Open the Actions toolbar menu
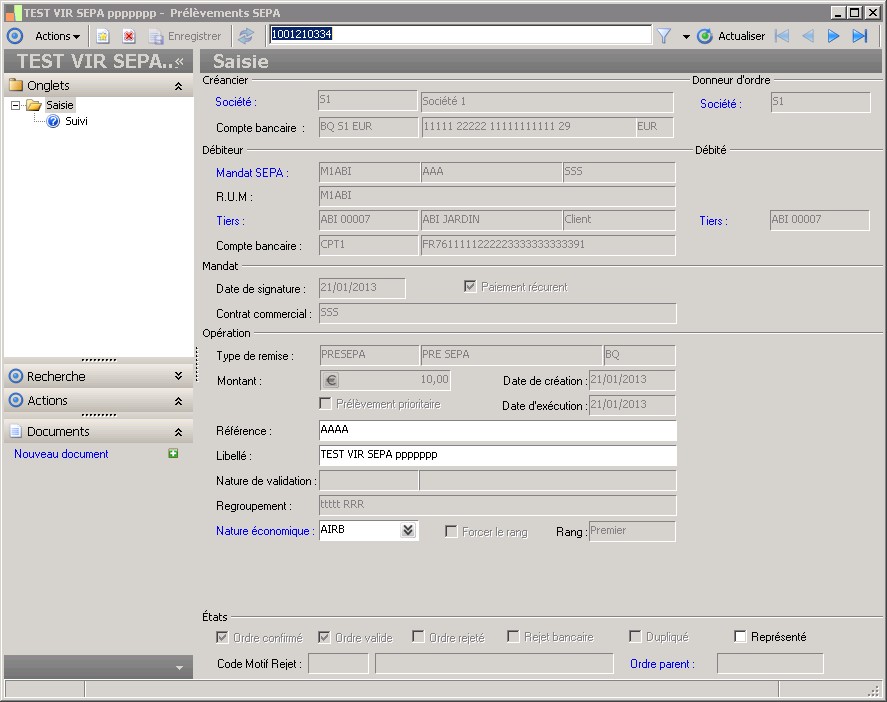The image size is (887, 702). coord(57,36)
